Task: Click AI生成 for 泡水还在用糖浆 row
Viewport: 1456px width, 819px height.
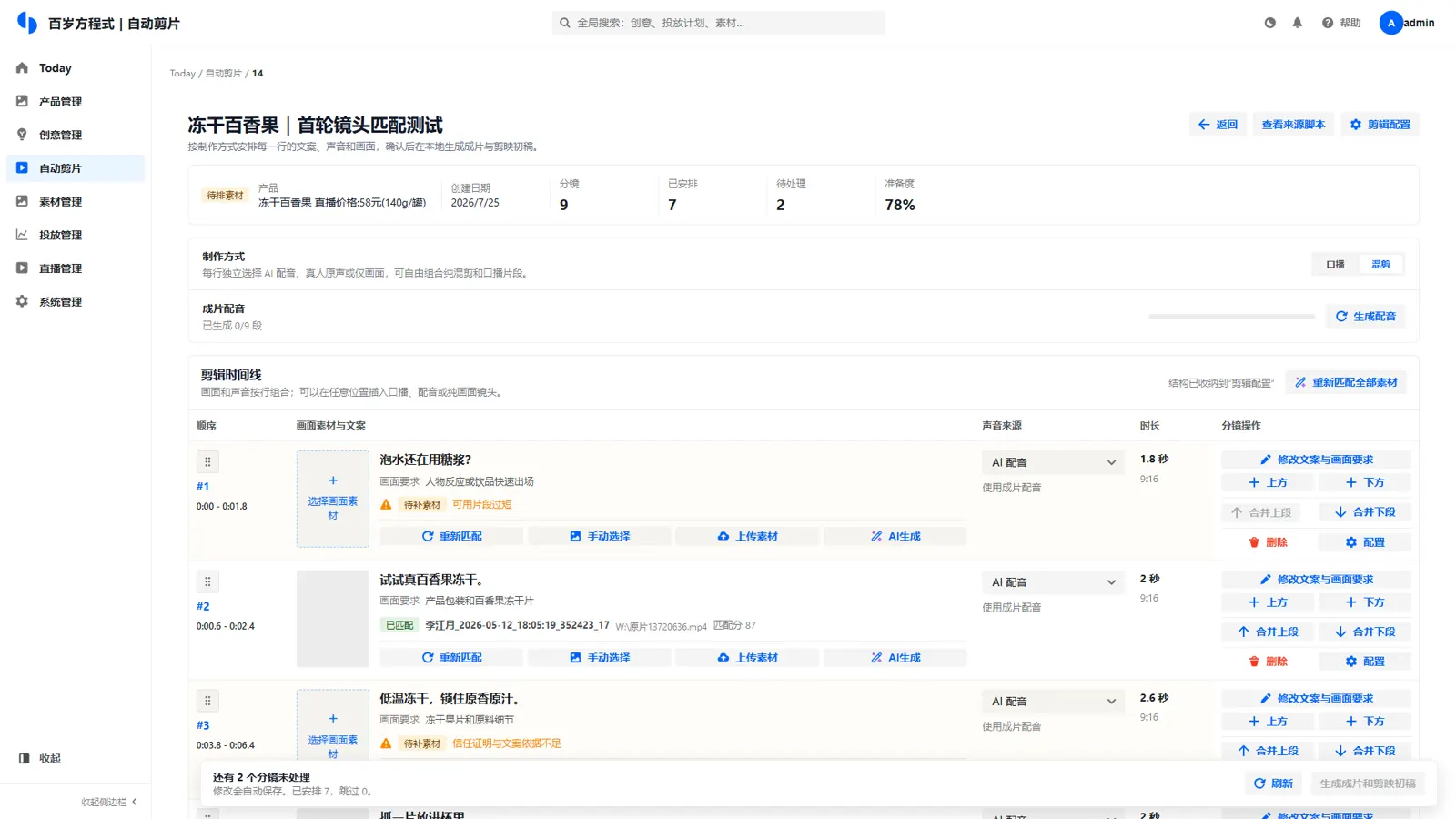Action: click(x=895, y=537)
